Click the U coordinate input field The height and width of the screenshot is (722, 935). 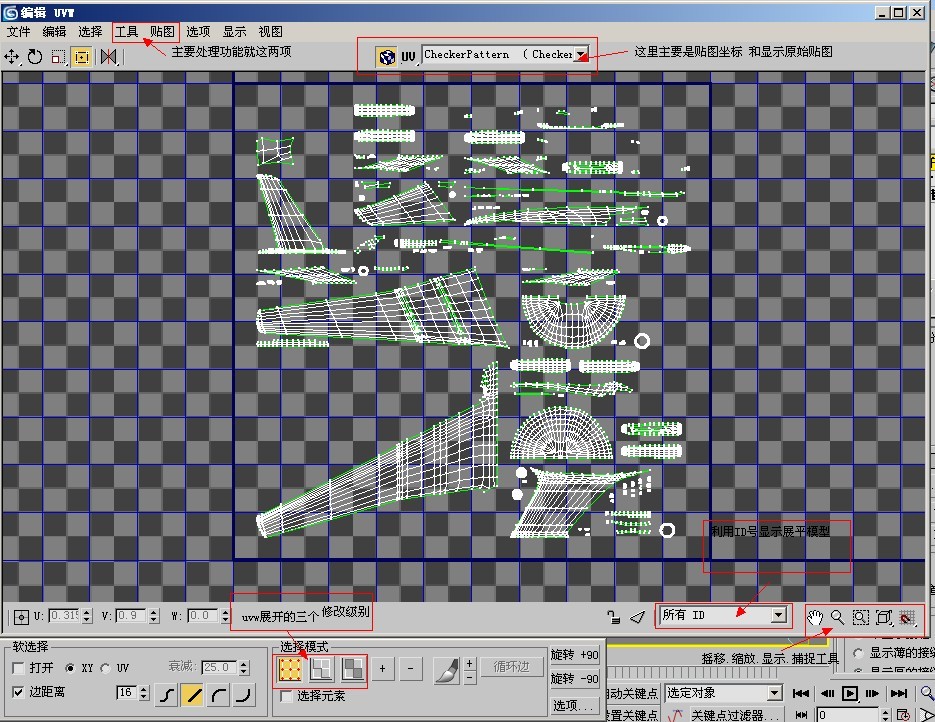(64, 616)
